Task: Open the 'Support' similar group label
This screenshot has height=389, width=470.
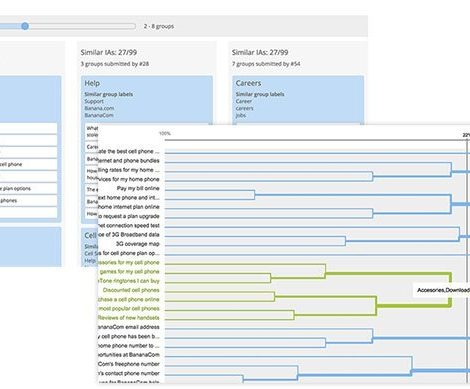Action: (94, 101)
